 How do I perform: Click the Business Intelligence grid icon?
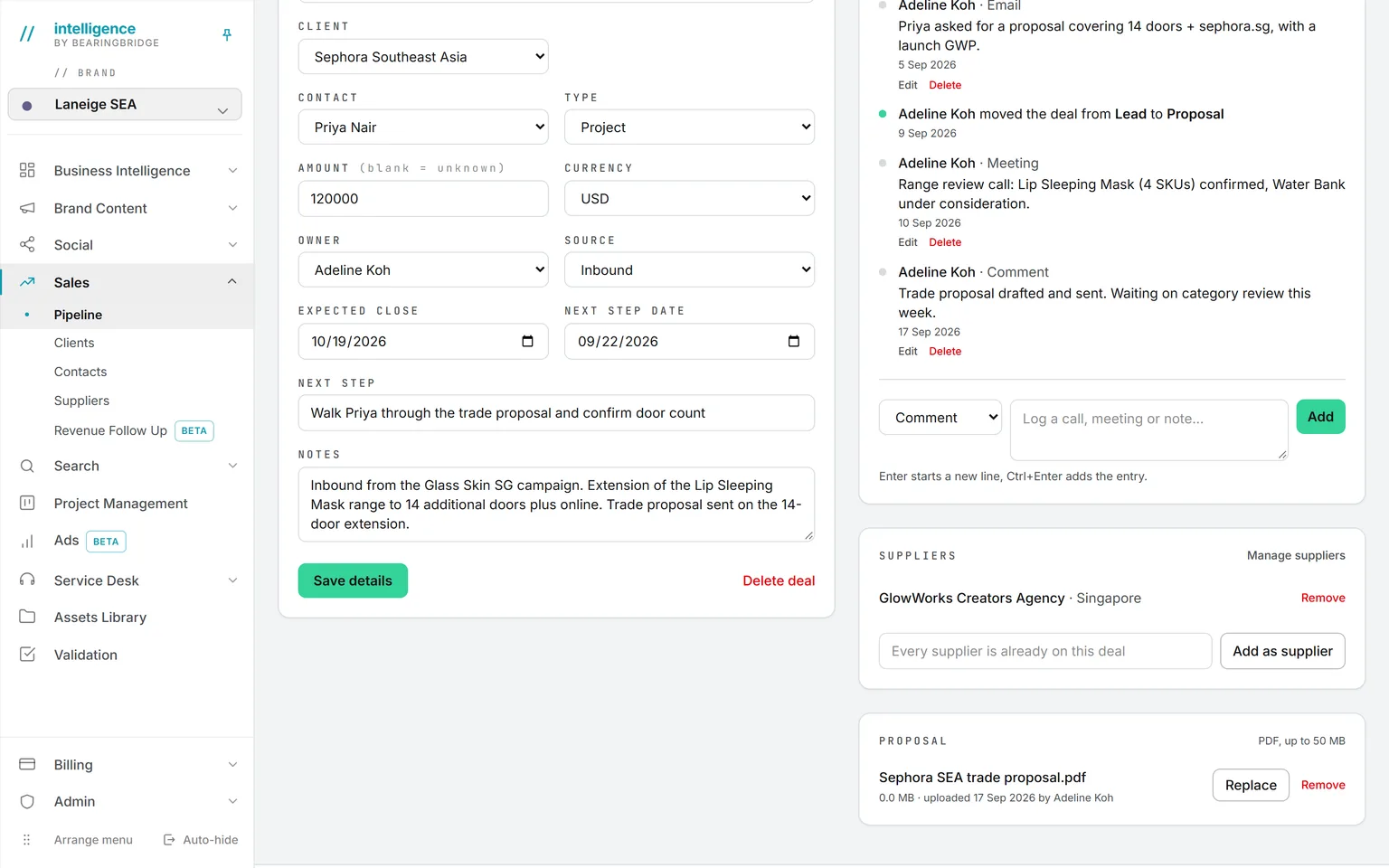tap(27, 170)
